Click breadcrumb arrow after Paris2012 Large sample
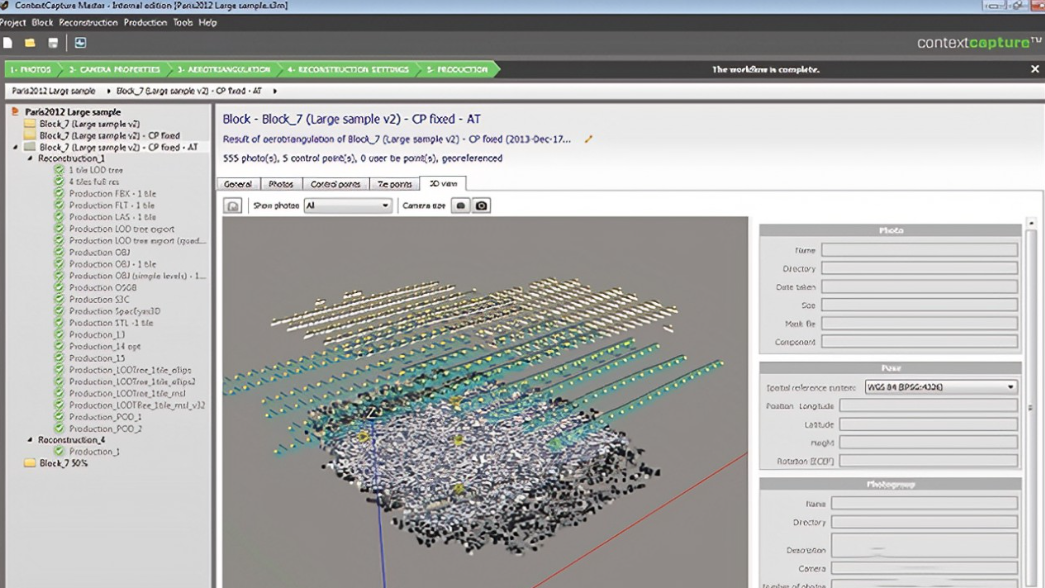 click(x=108, y=91)
